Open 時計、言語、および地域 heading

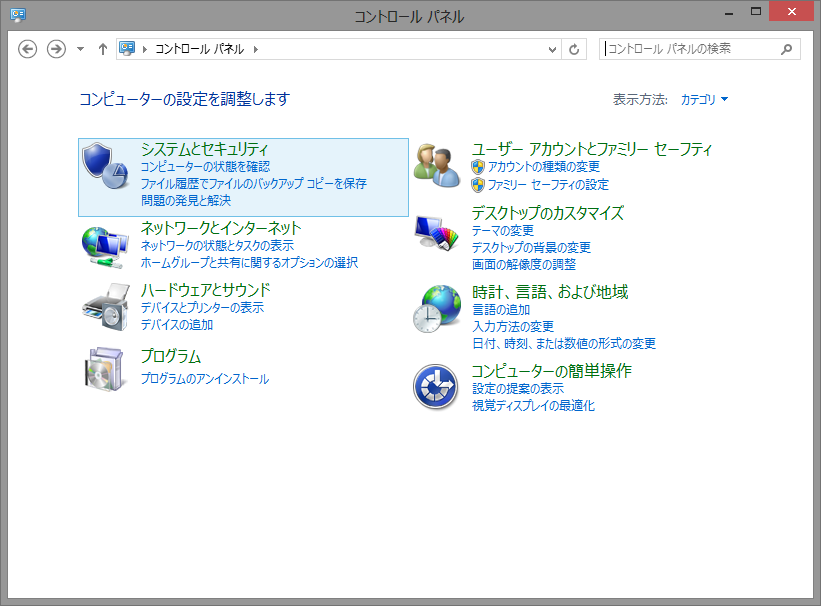pyautogui.click(x=550, y=292)
